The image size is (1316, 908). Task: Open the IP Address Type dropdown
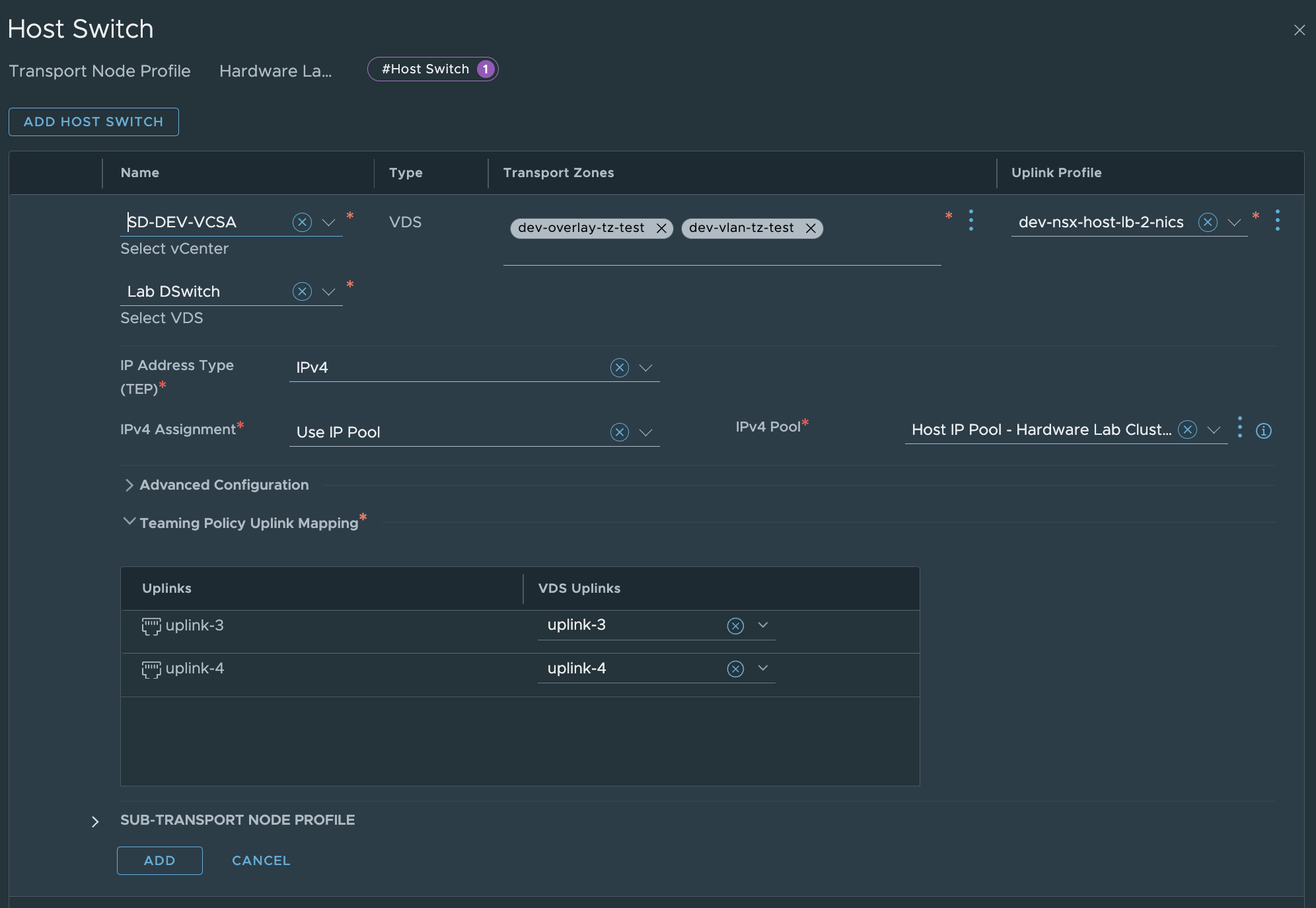point(645,368)
